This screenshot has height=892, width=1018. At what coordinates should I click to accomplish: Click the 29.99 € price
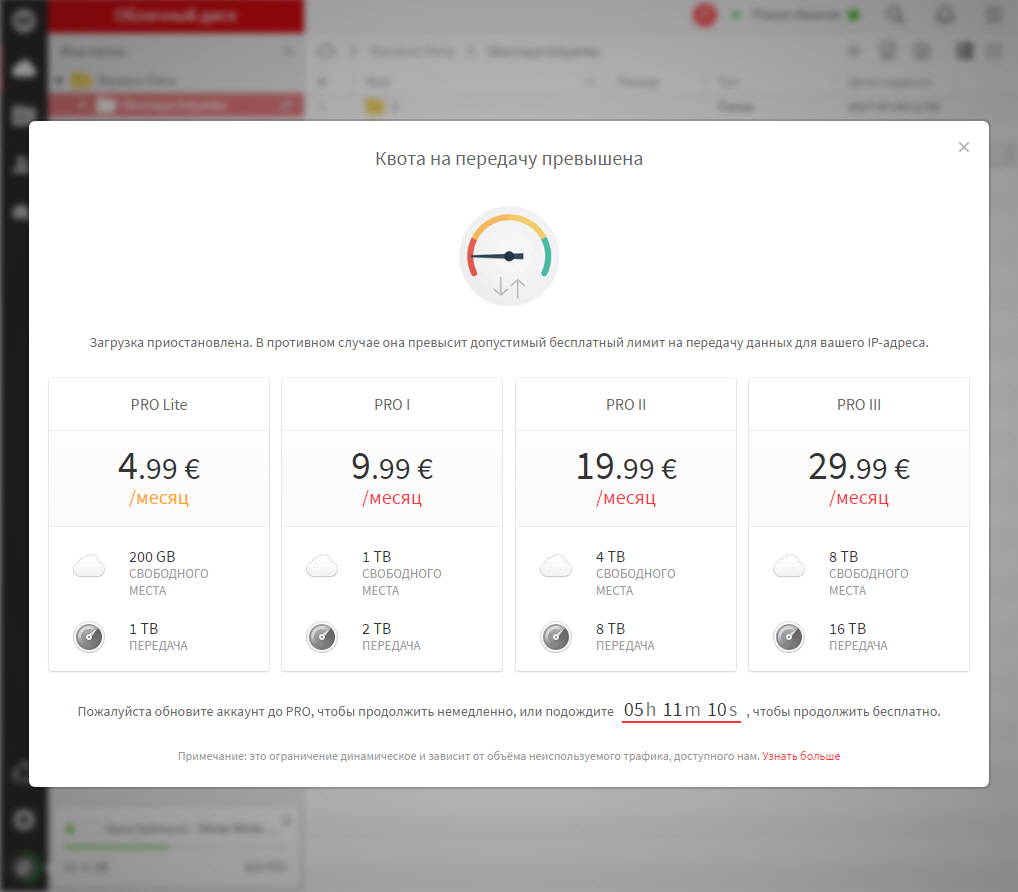point(859,467)
